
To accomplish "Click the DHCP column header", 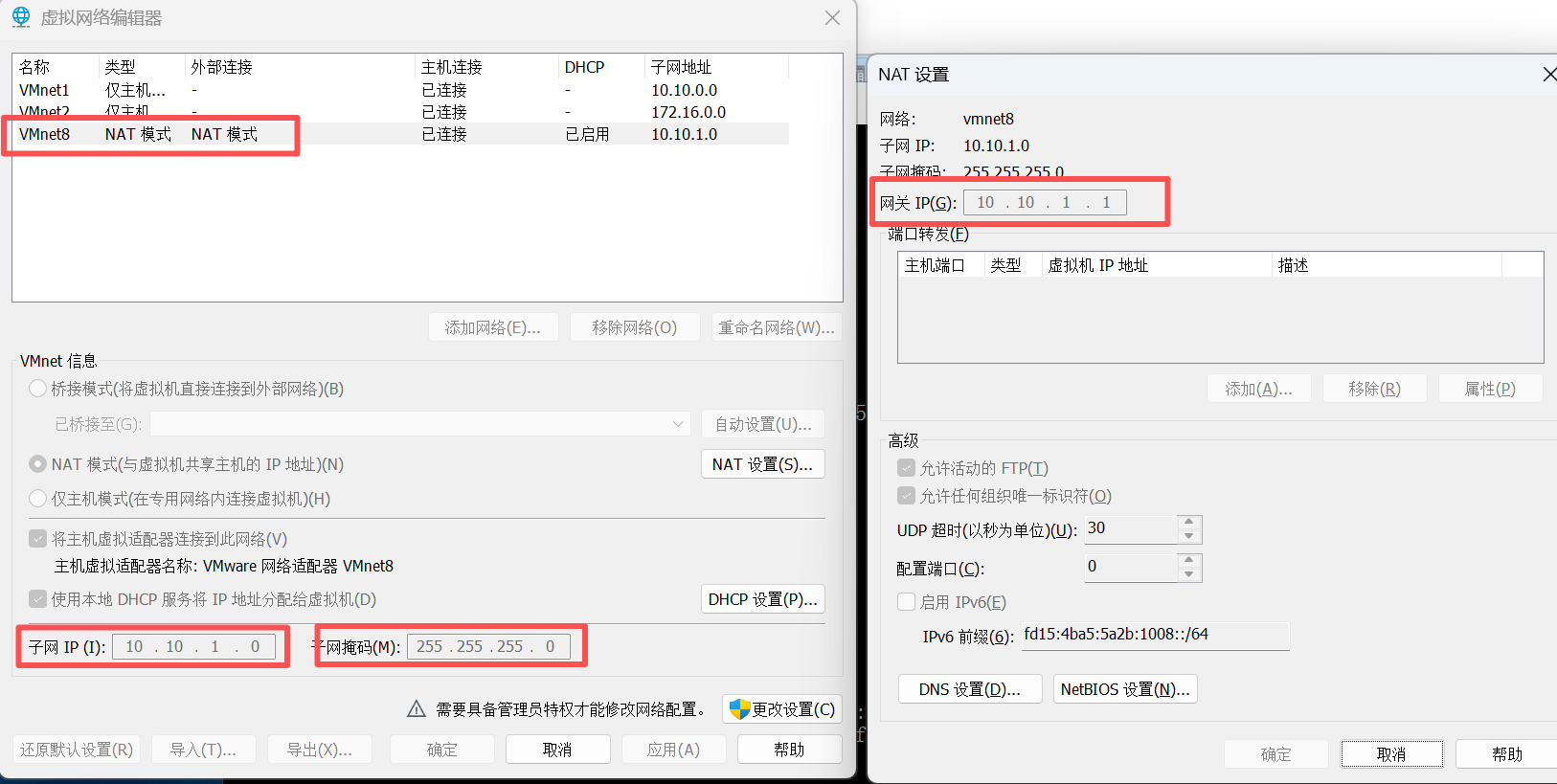I will tap(602, 67).
